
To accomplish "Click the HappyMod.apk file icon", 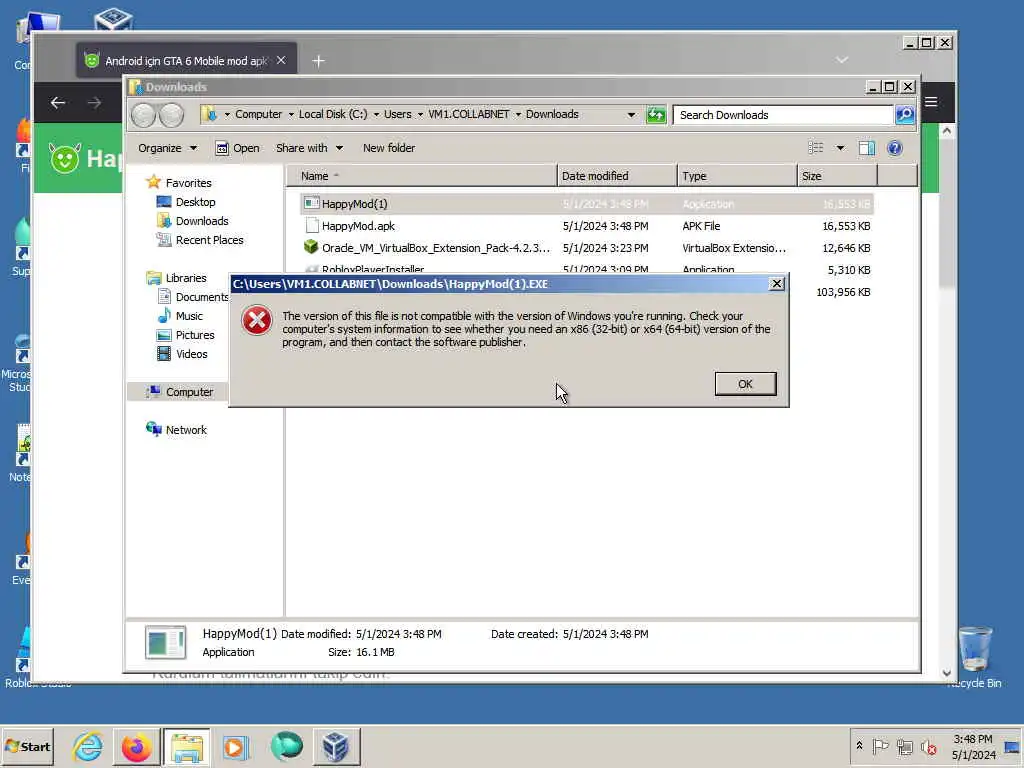I will pyautogui.click(x=312, y=225).
